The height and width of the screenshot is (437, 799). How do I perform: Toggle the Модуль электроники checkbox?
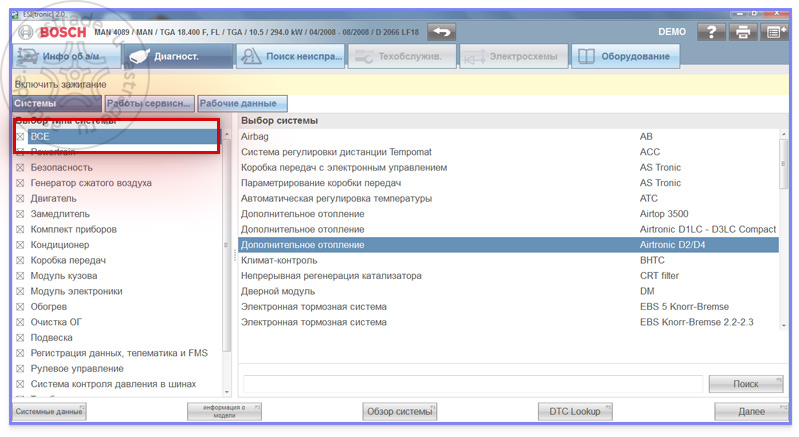tap(20, 291)
